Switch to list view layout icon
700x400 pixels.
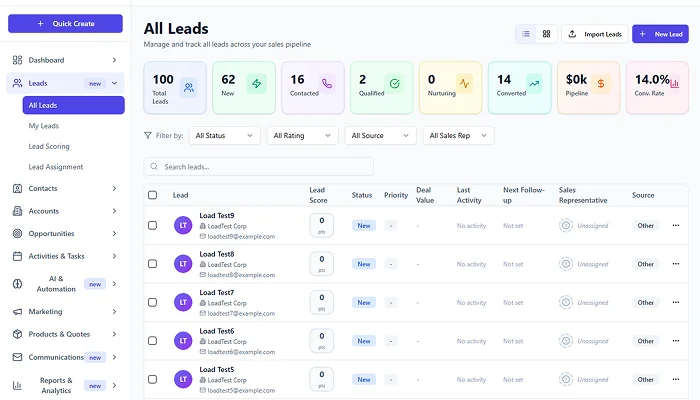526,34
